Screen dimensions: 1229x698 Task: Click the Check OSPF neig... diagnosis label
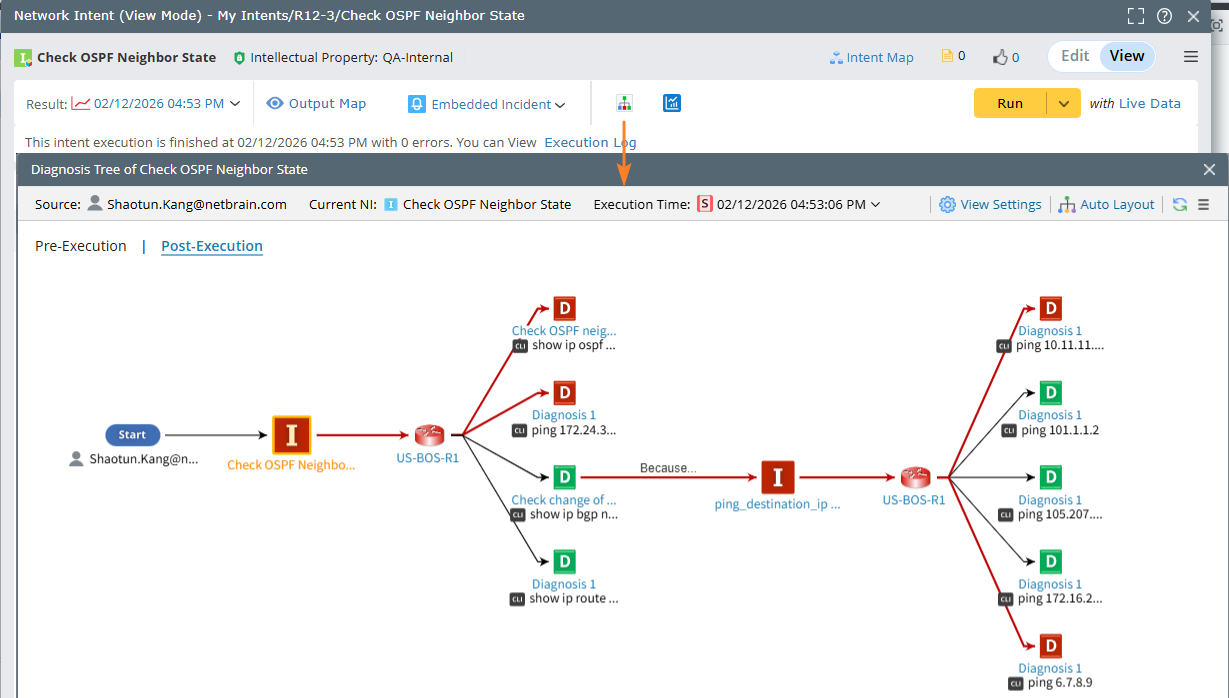coord(564,330)
